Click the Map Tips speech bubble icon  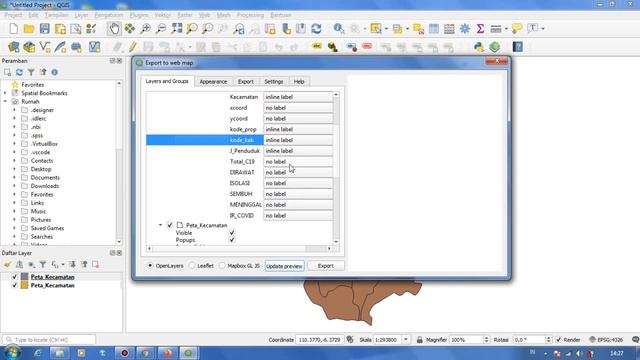517,29
